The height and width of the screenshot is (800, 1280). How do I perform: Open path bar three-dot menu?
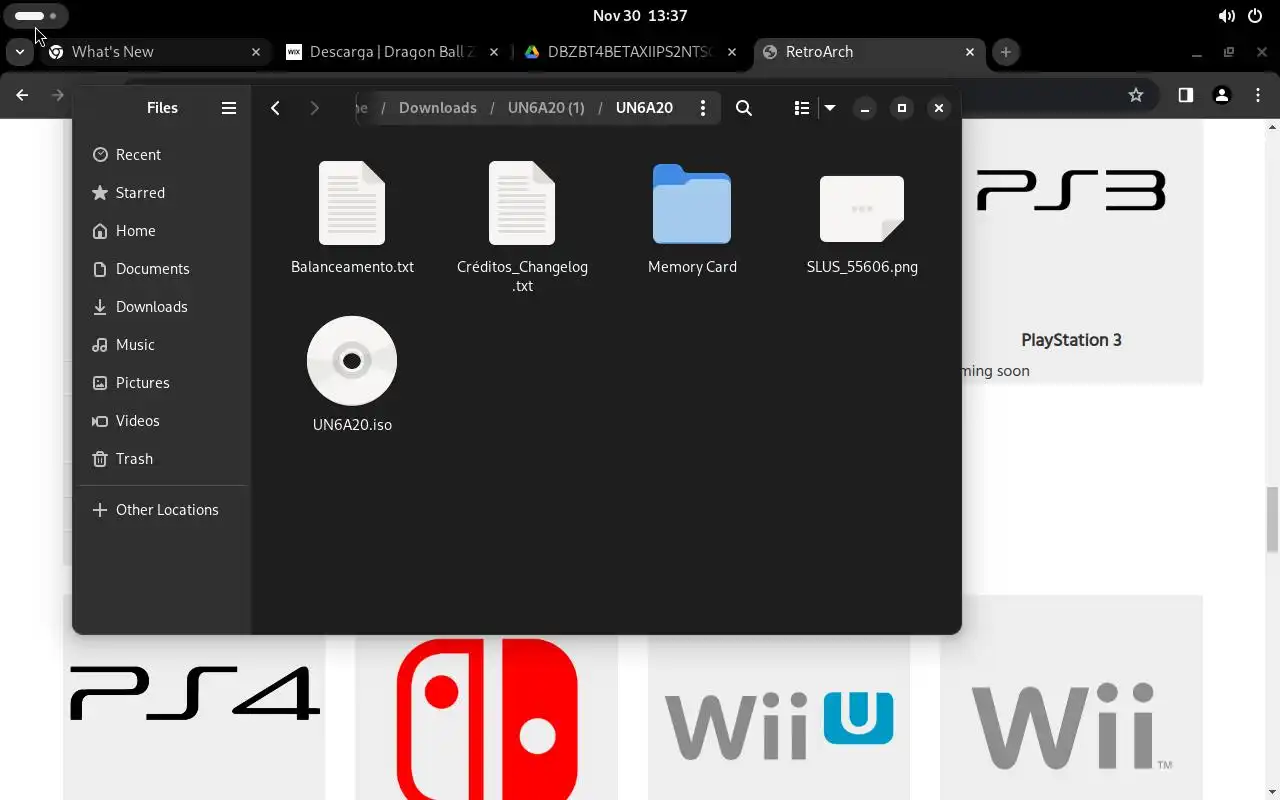coord(703,108)
